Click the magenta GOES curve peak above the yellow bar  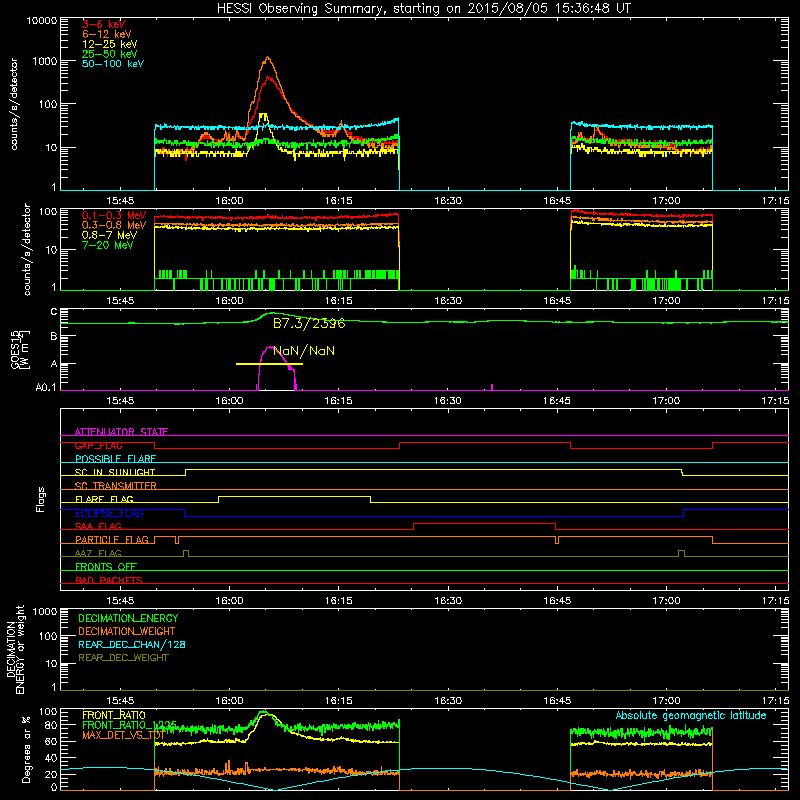click(x=269, y=348)
